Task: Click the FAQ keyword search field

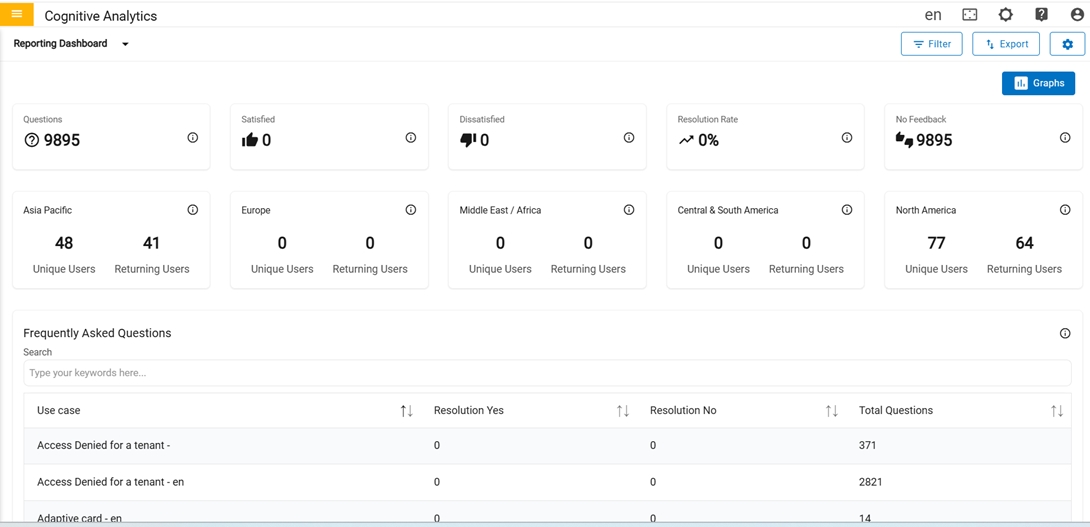Action: [x=547, y=373]
